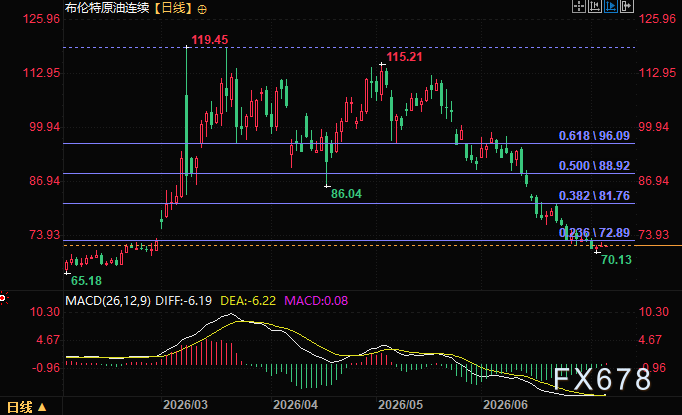Image resolution: width=682 pixels, height=415 pixels.
Task: Click the 布伦特原油连续 chart title
Action: 107,8
